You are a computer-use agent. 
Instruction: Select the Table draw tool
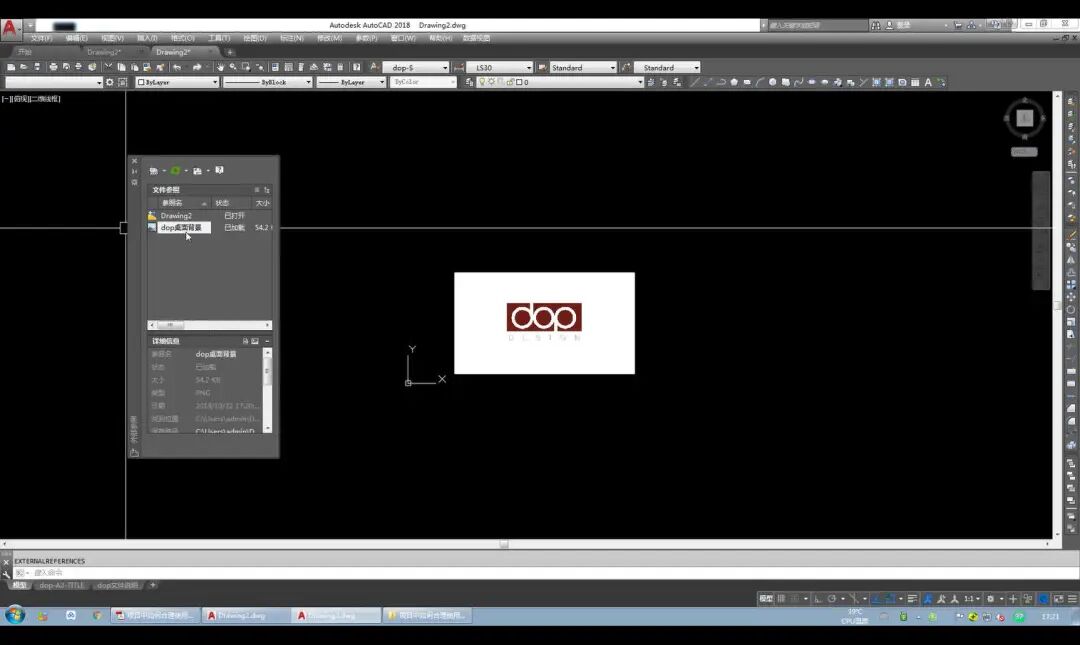click(915, 82)
